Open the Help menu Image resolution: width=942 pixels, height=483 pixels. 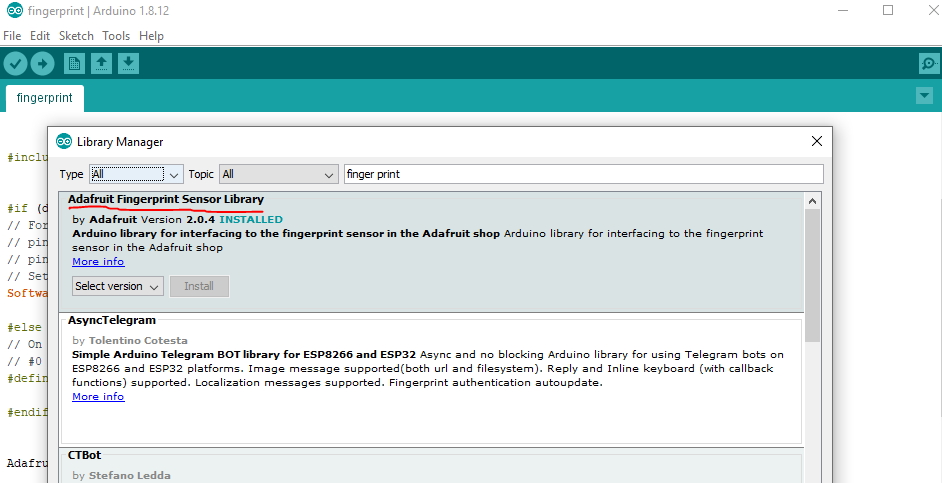pyautogui.click(x=151, y=36)
